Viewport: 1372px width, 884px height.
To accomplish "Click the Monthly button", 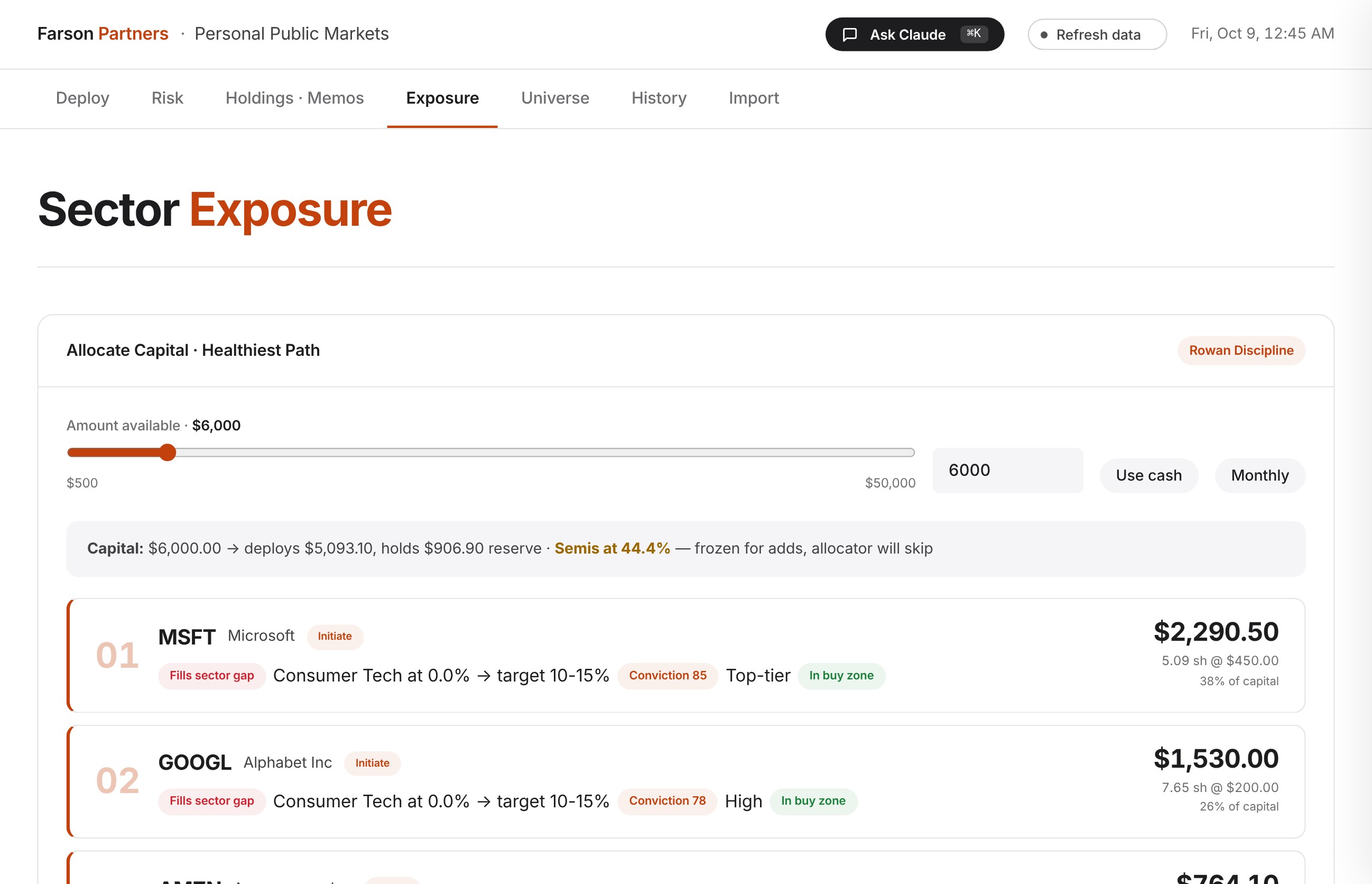I will [1259, 475].
